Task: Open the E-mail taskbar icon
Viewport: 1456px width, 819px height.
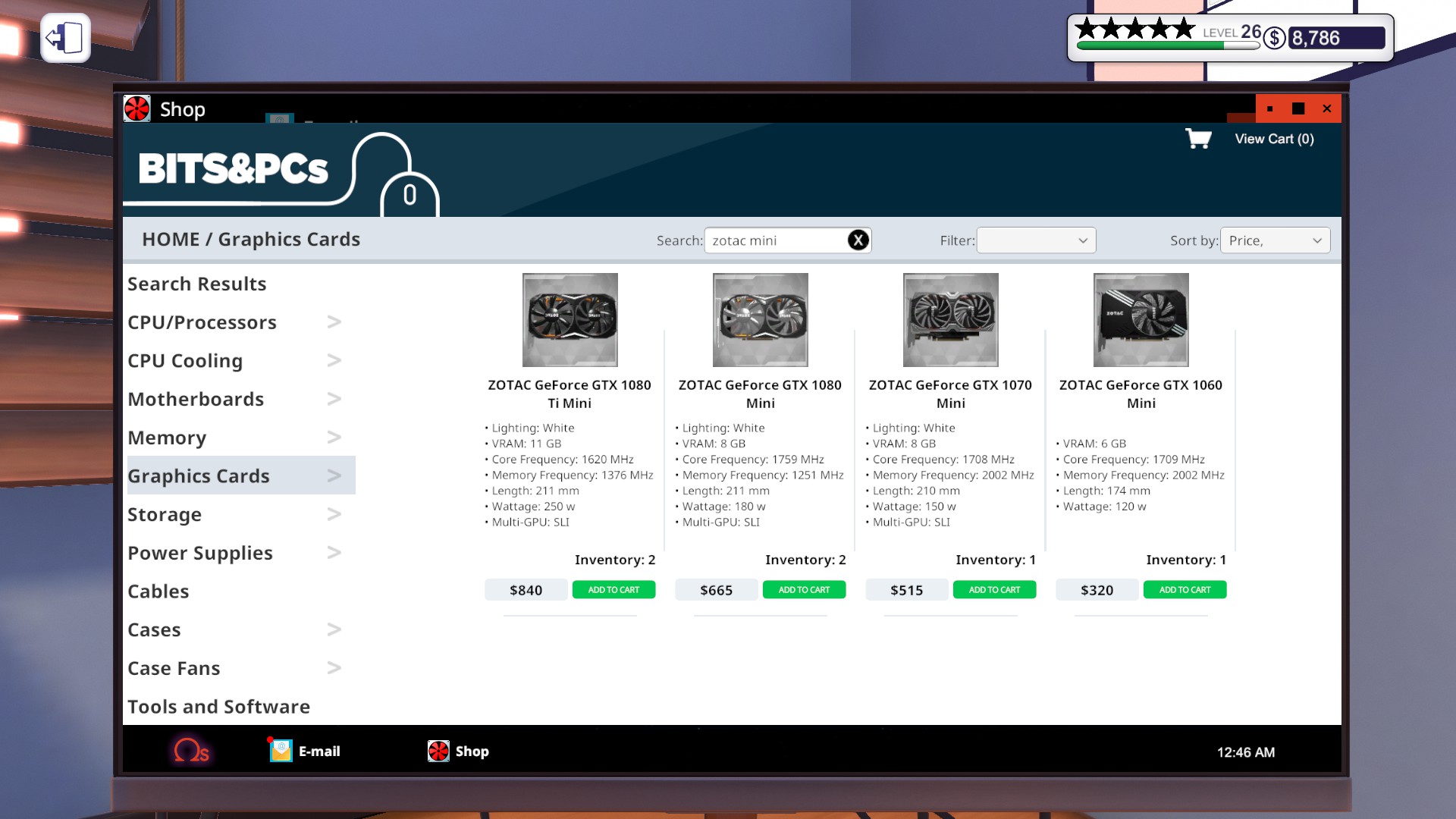Action: [x=281, y=751]
